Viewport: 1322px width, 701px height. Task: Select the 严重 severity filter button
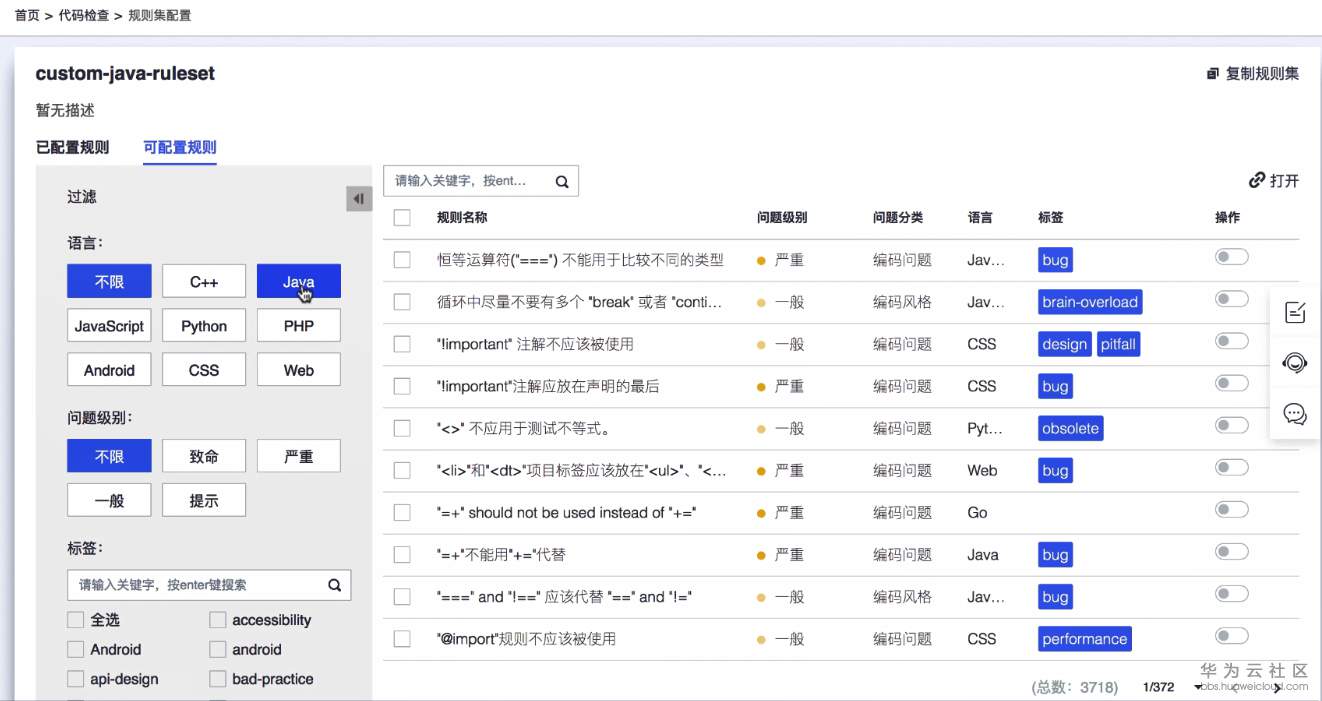click(x=299, y=456)
